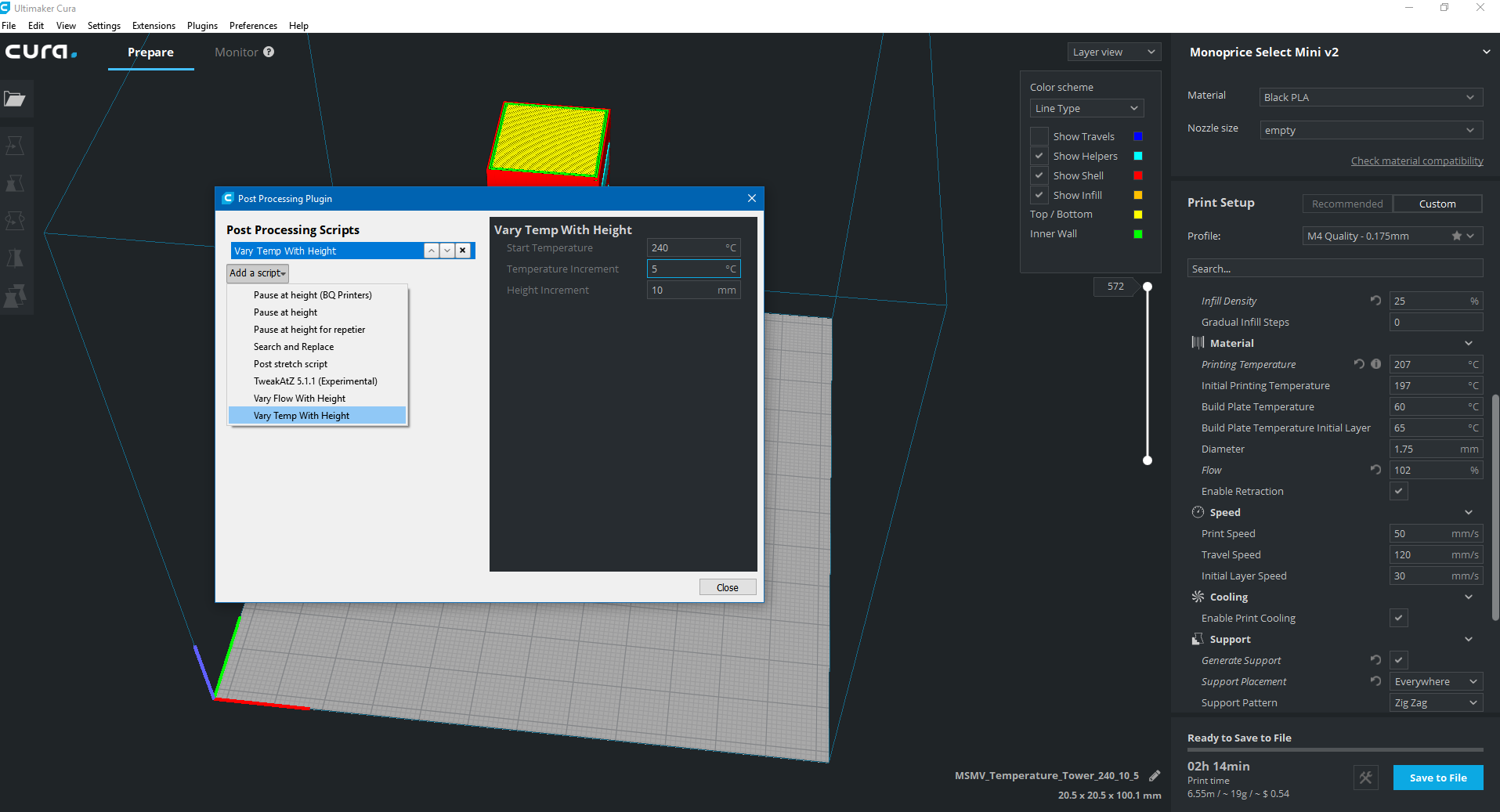Select the Rotate tool in left toolbar
Screen dimensions: 1500x812
pyautogui.click(x=15, y=221)
